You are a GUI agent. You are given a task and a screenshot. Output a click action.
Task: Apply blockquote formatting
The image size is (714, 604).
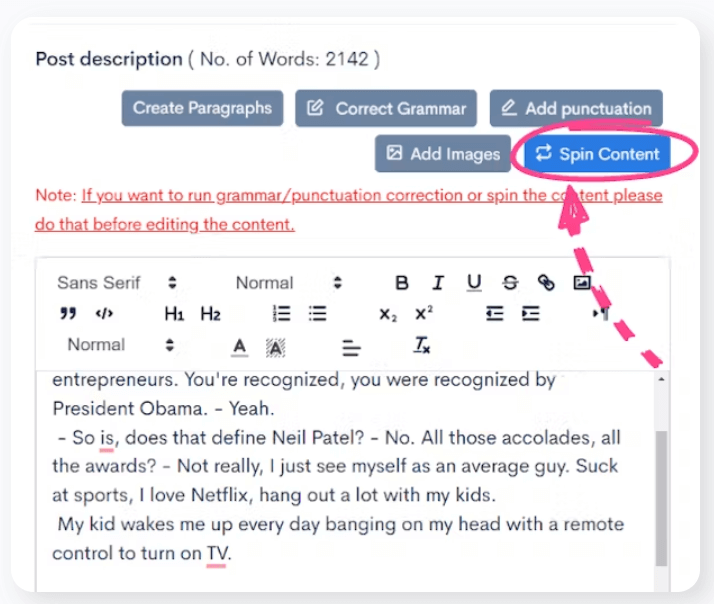pos(68,314)
